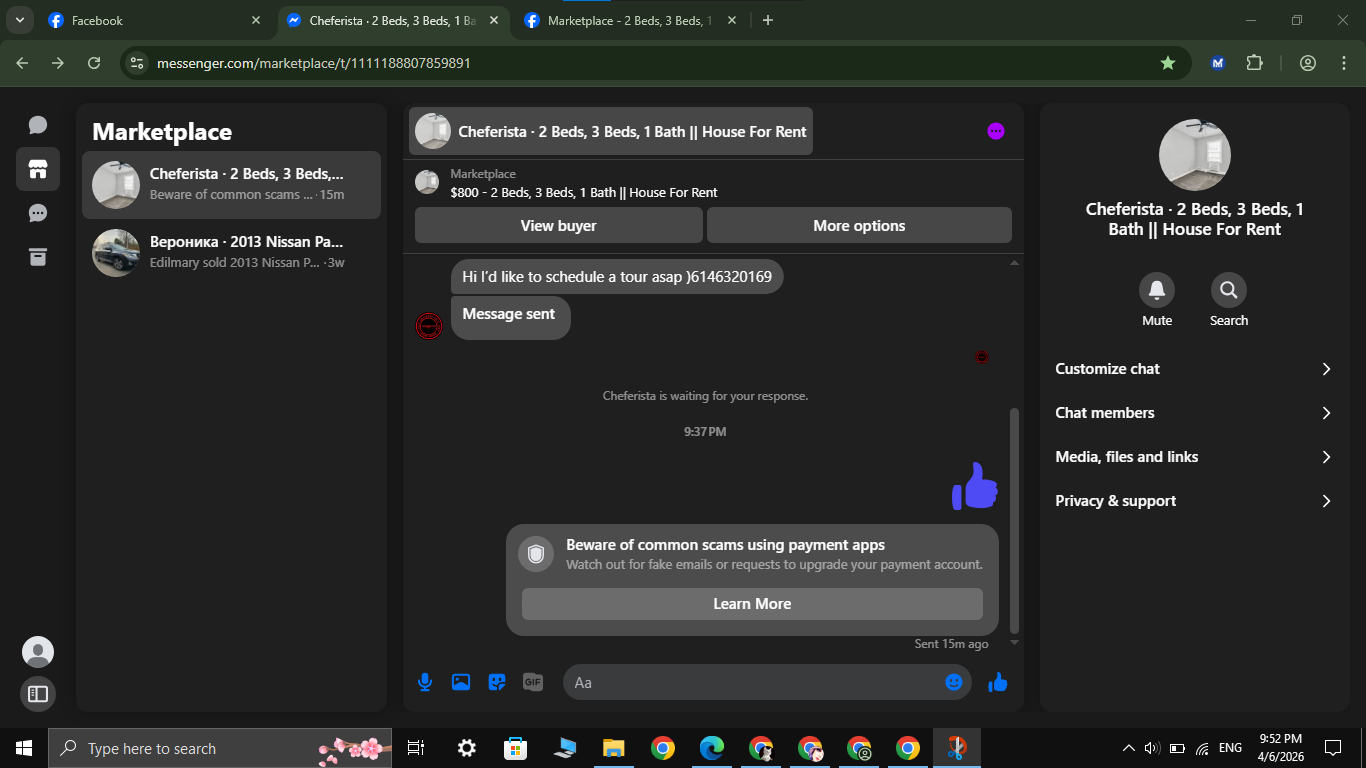Viewport: 1366px width, 768px height.
Task: Open the Cheferista chat in list
Action: point(231,185)
